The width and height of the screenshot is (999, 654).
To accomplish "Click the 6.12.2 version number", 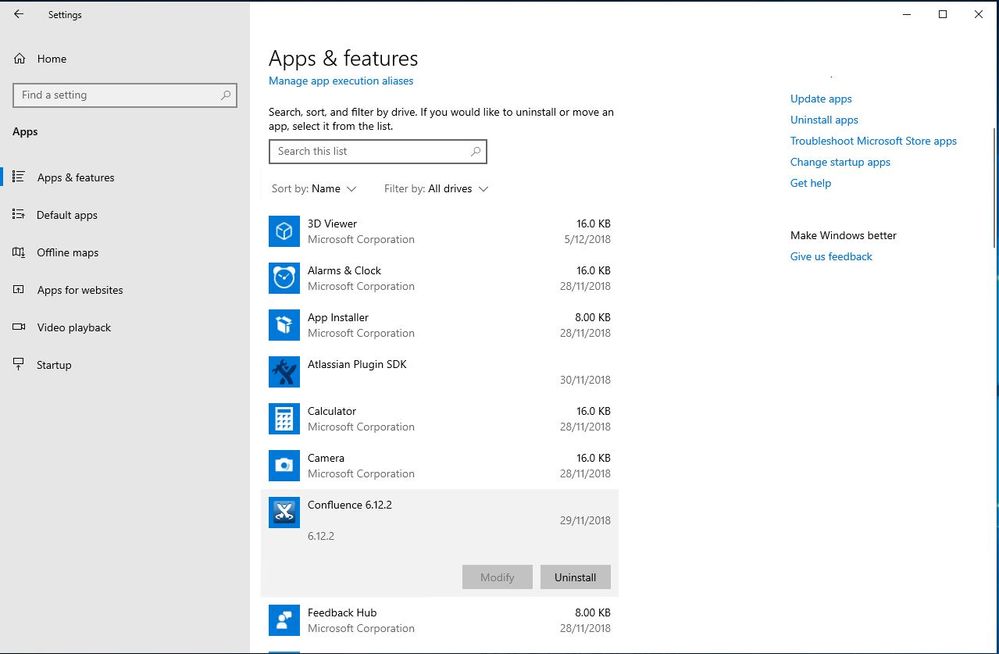I will click(320, 536).
